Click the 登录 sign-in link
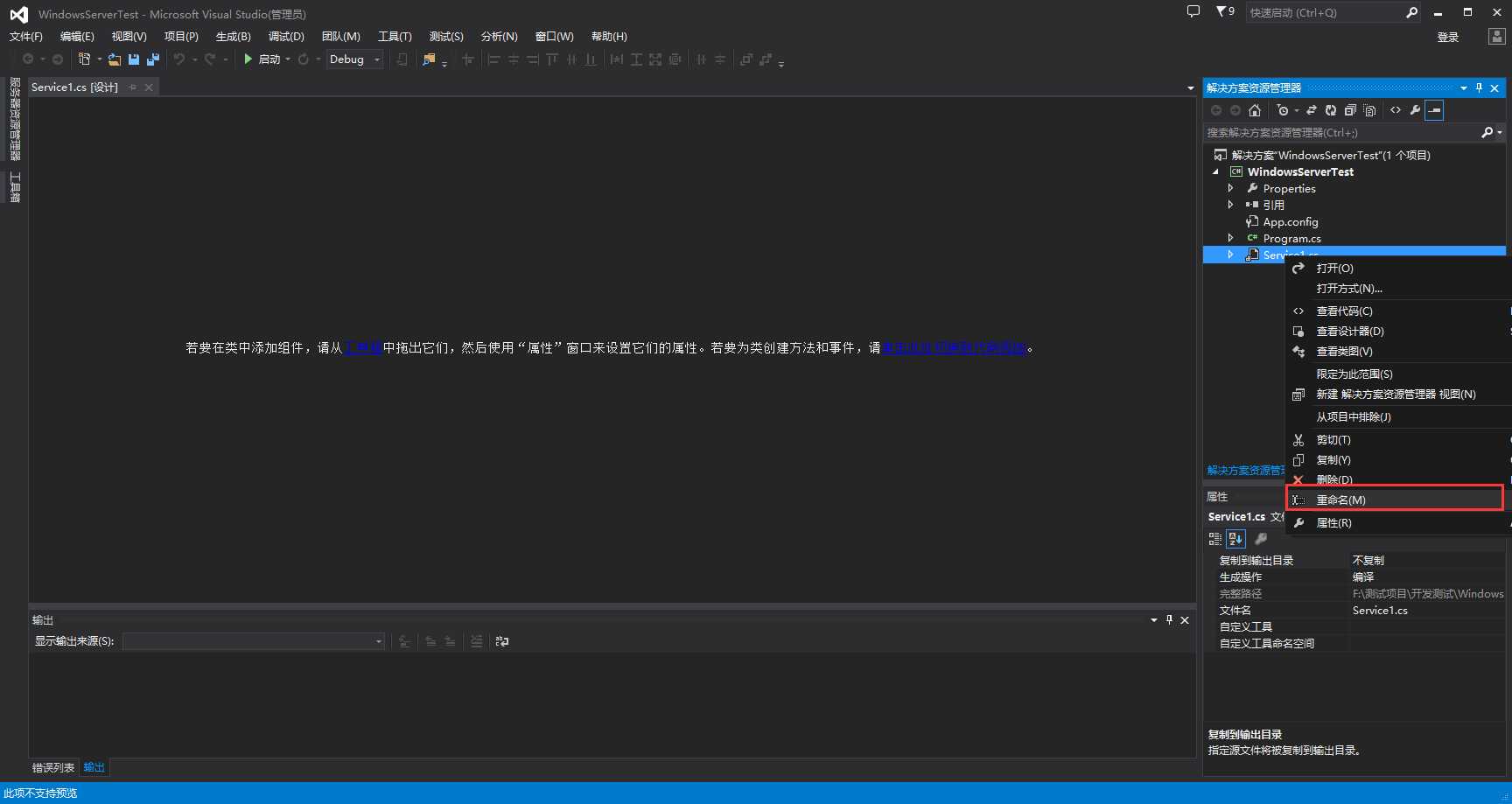The width and height of the screenshot is (1512, 804). click(1448, 37)
